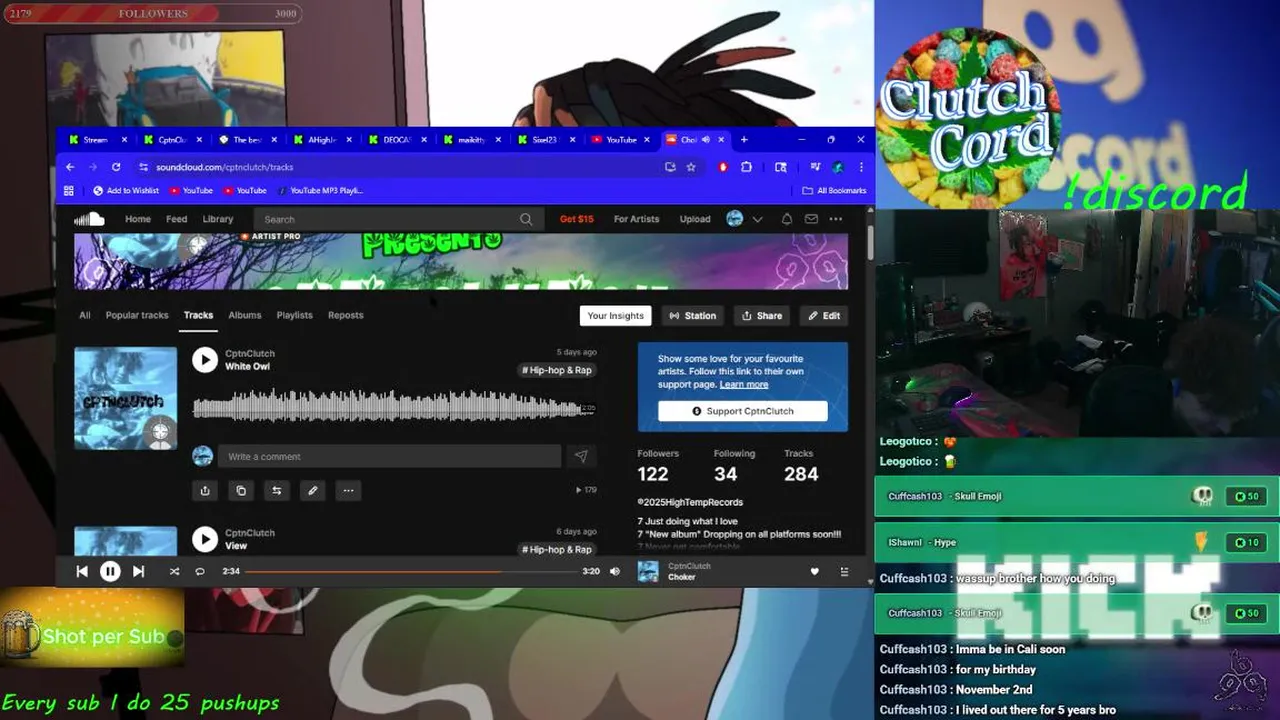The height and width of the screenshot is (720, 1280).
Task: Open the Hip-hop & Rap tag of View
Action: tap(557, 549)
